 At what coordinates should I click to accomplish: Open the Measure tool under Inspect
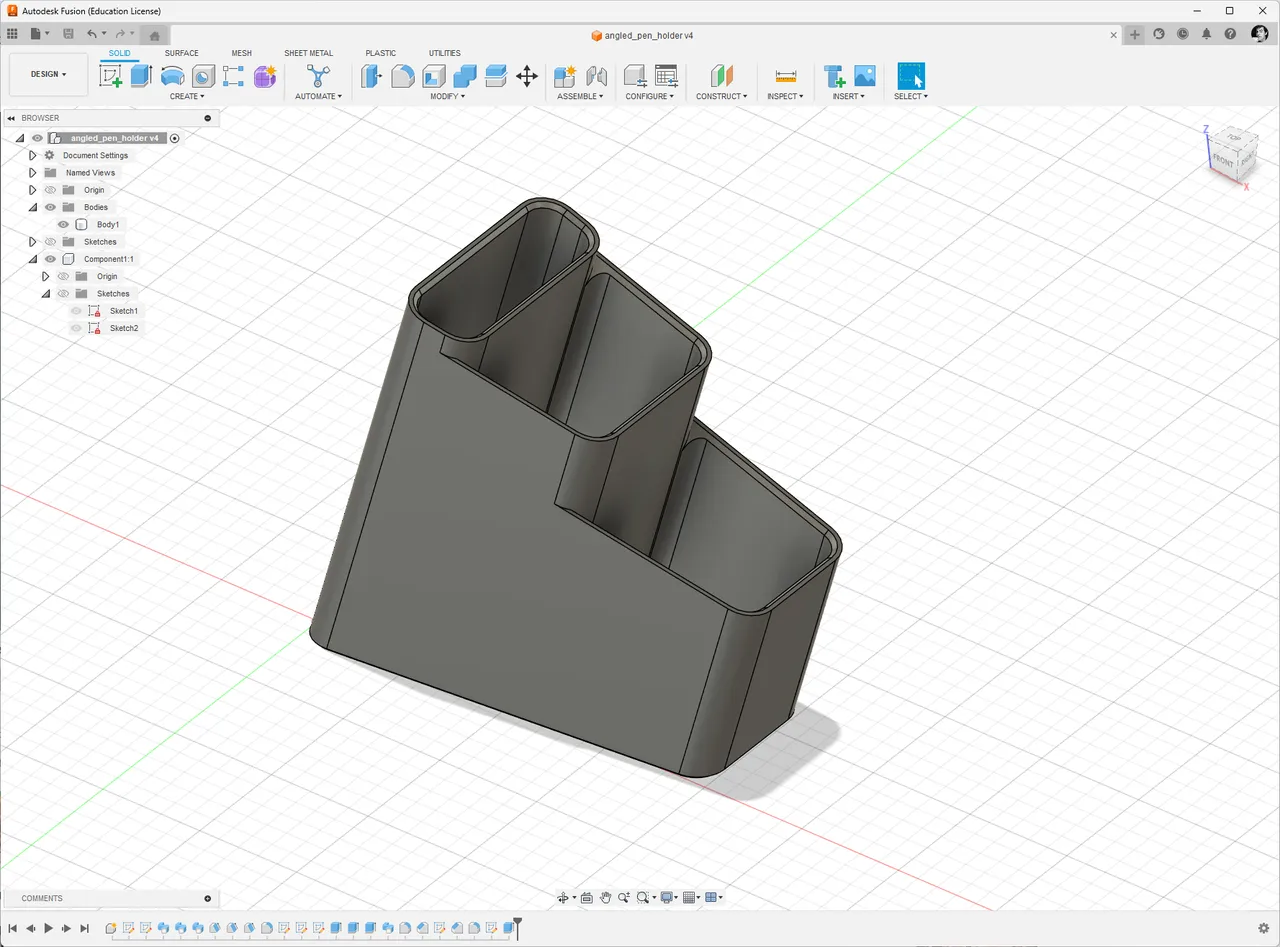786,75
